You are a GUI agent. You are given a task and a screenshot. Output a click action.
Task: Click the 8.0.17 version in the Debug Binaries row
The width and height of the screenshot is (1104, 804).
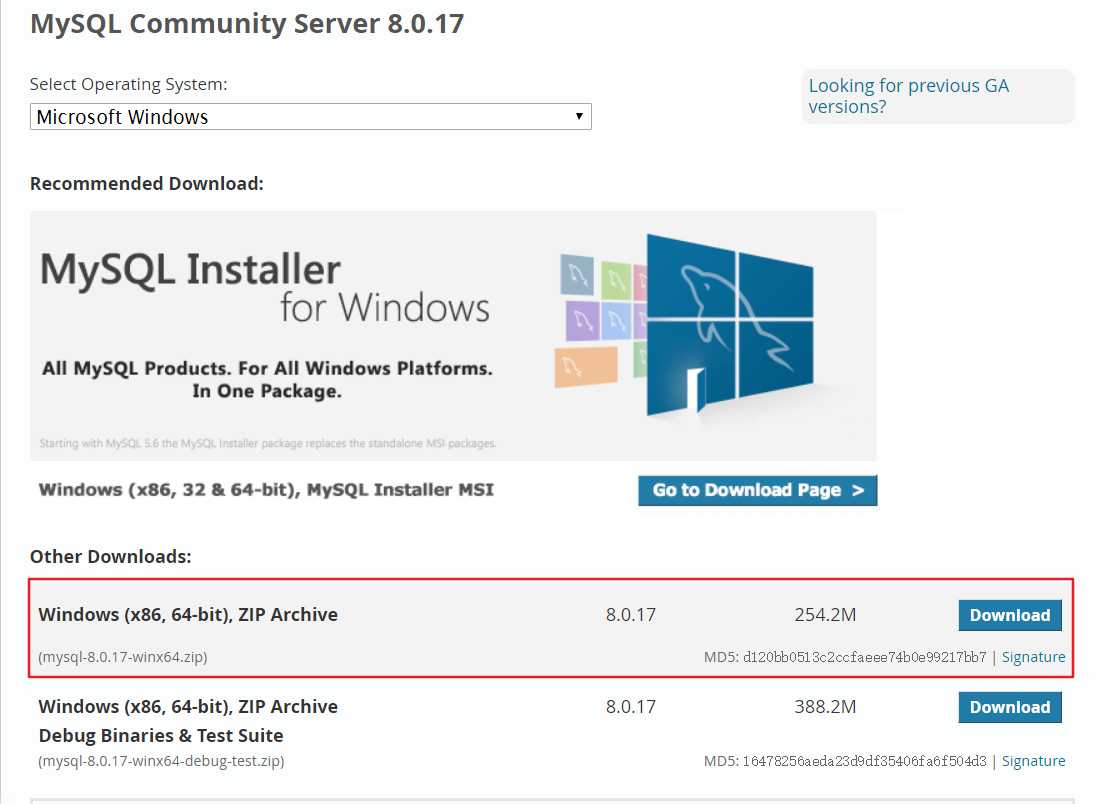tap(631, 707)
